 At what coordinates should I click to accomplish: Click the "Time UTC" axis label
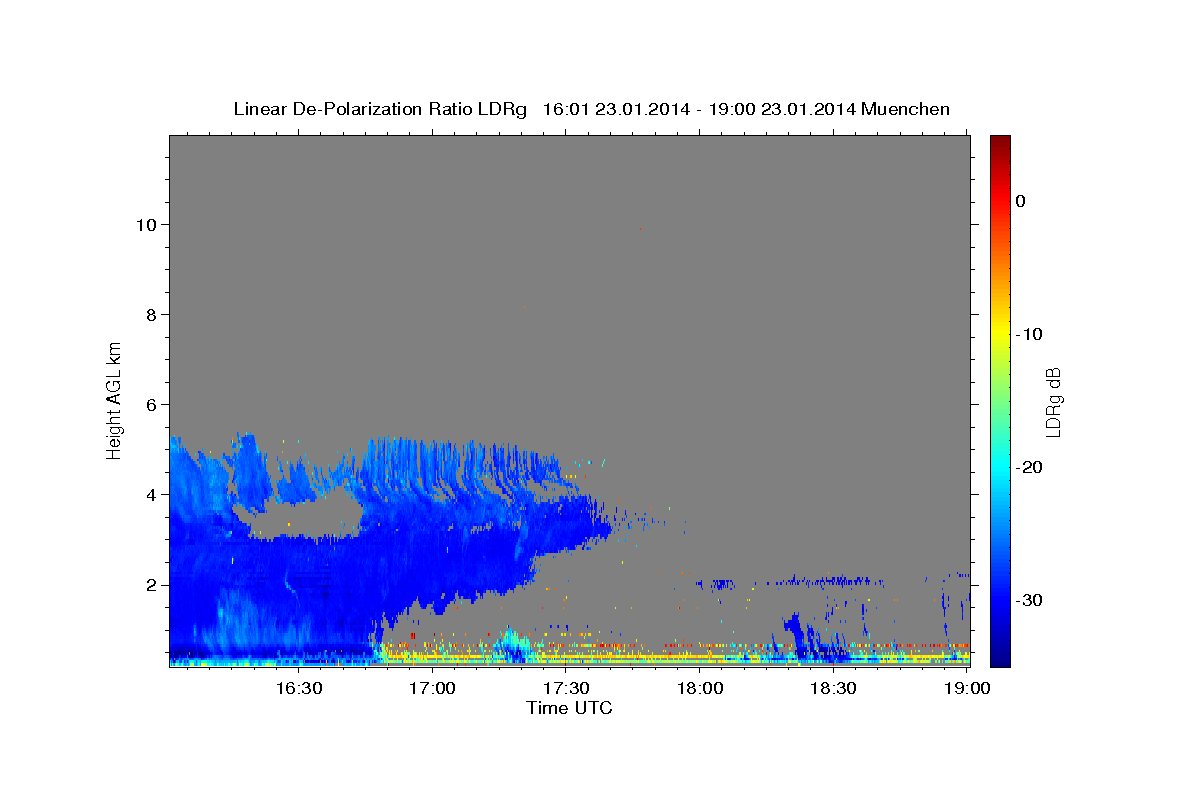click(x=569, y=708)
